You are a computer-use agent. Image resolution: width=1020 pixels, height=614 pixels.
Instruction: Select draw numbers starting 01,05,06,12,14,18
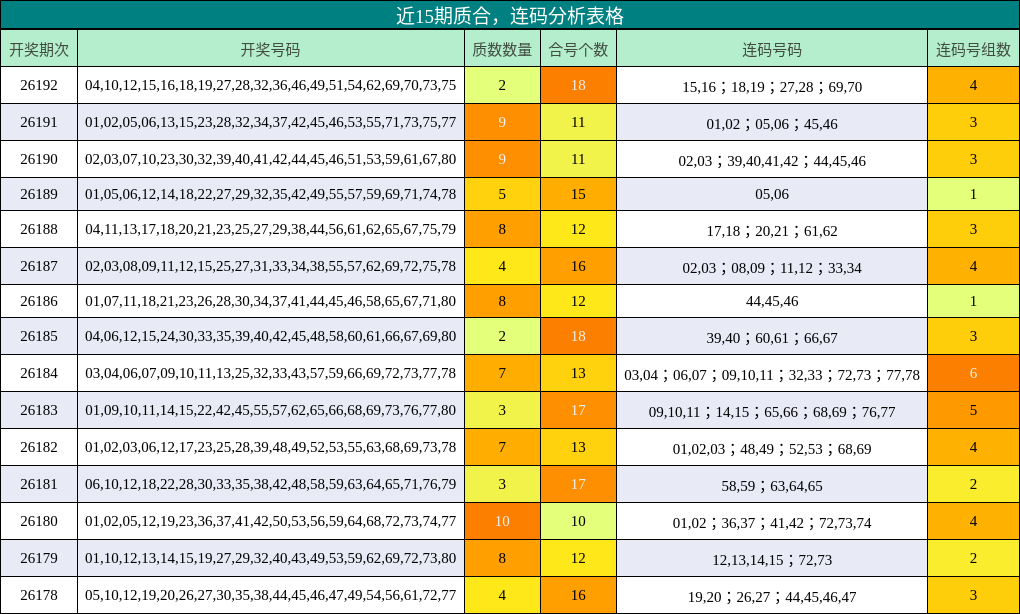coord(271,194)
